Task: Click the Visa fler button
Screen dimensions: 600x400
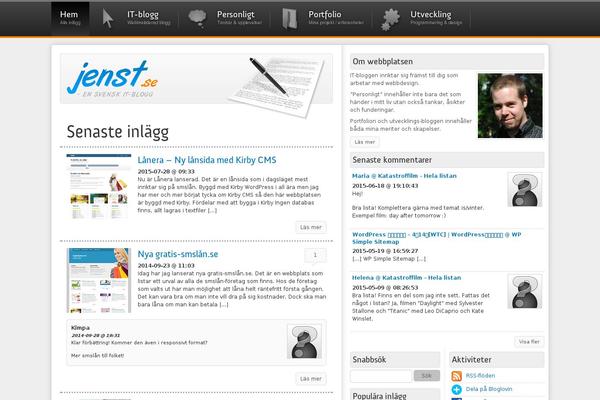Action: coord(529,341)
